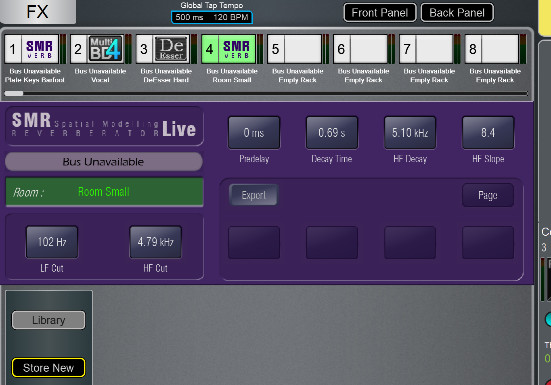Screen dimensions: 551x385
Task: Click the Vocal label under slot 2
Action: click(x=101, y=80)
